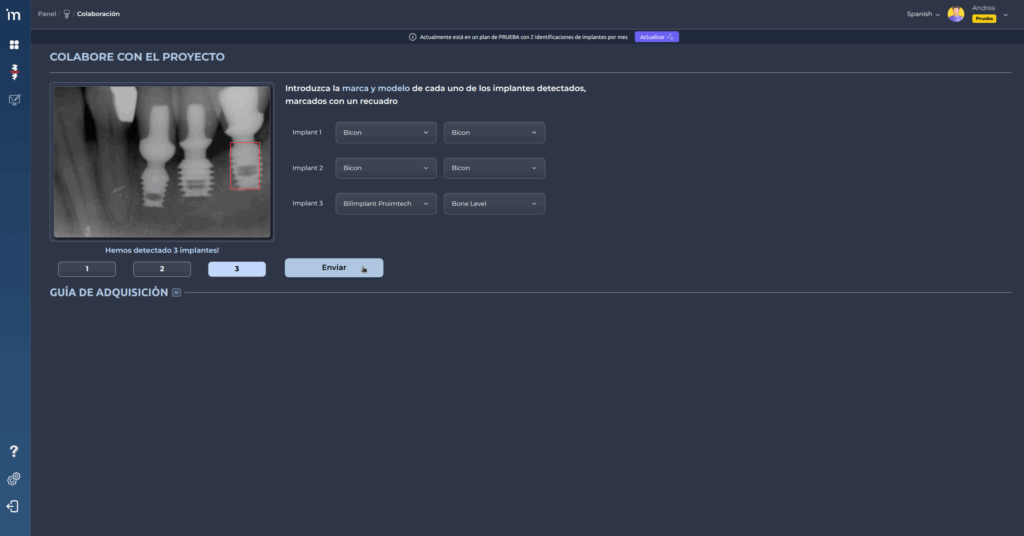Click the Actualizar upgrade button
This screenshot has width=1024, height=536.
click(656, 37)
